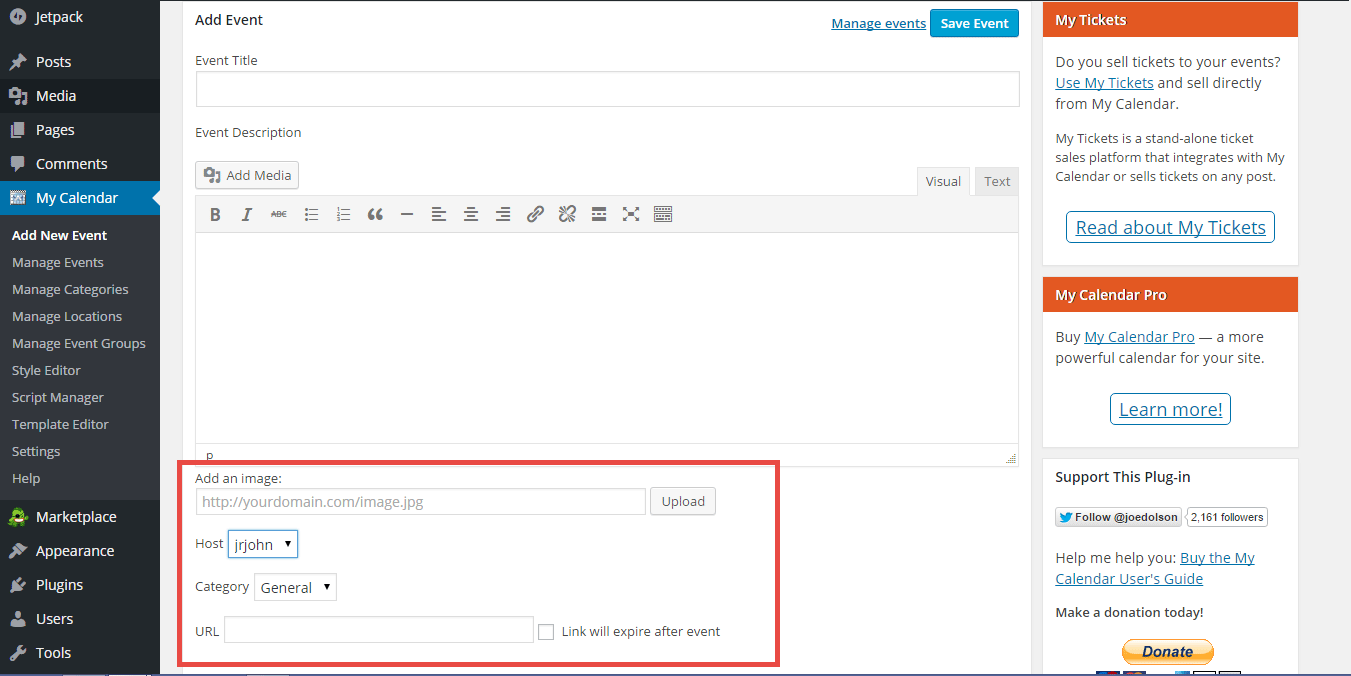Open Script Manager submenu item
1351x676 pixels.
pyautogui.click(x=58, y=397)
